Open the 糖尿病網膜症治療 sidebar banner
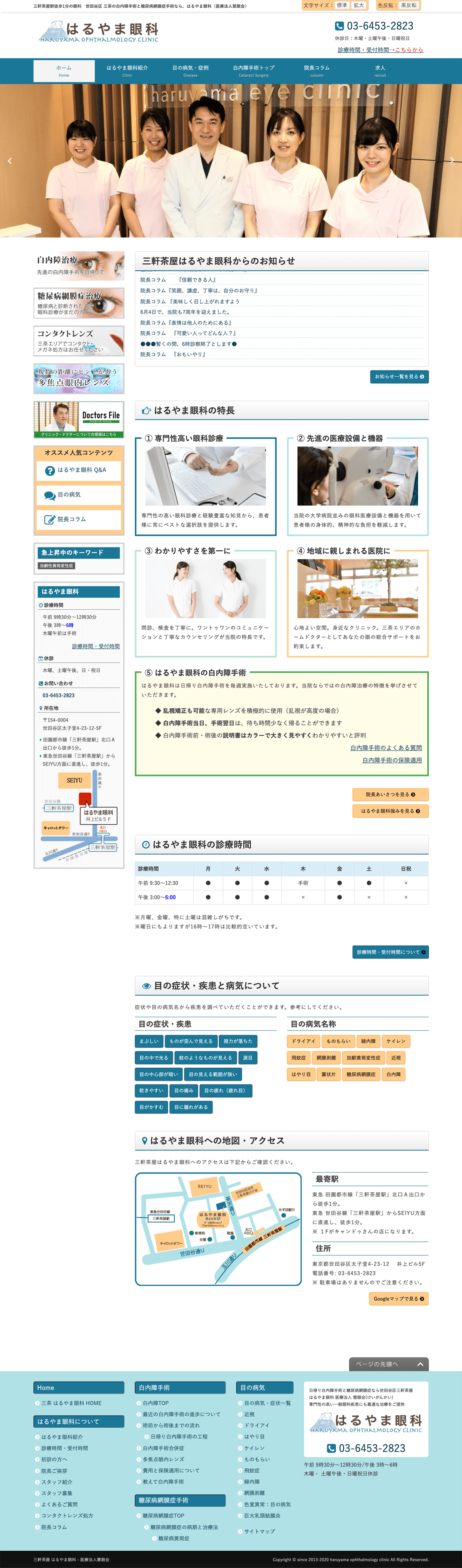Viewport: 462px width, 1568px height. tap(79, 303)
